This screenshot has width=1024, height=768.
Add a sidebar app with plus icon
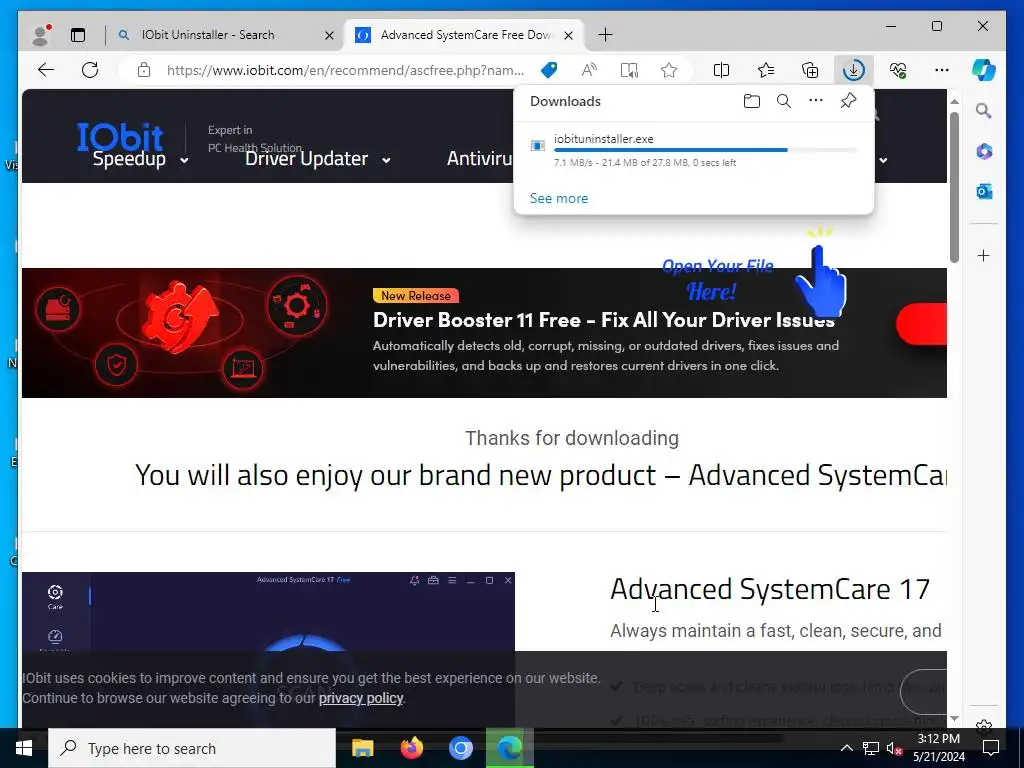pyautogui.click(x=984, y=255)
